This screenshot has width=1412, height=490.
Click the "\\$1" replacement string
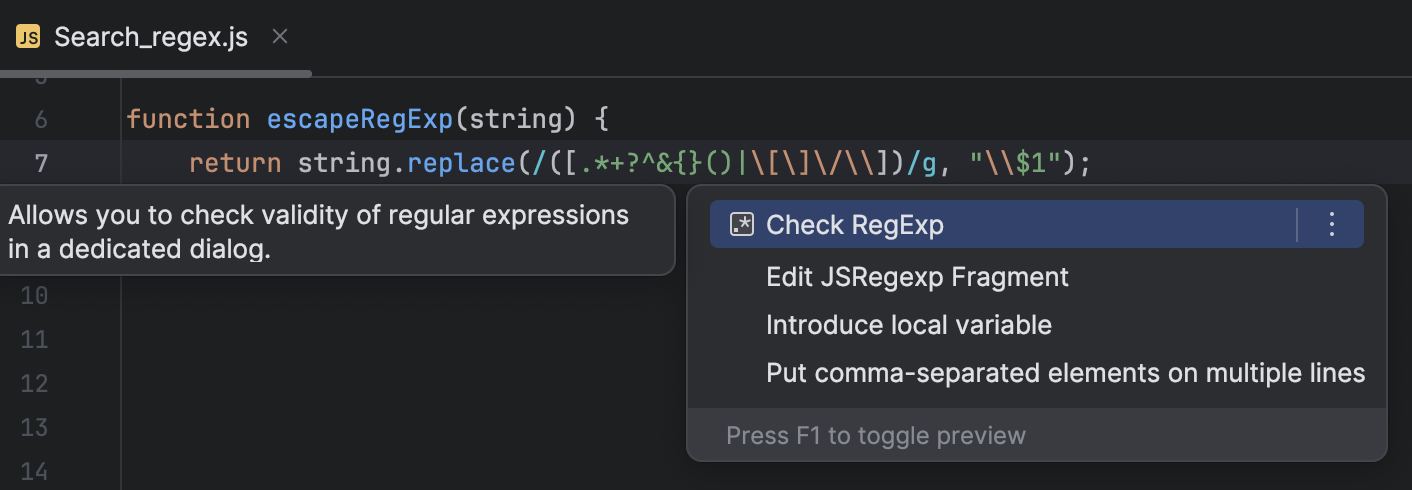(x=1016, y=163)
